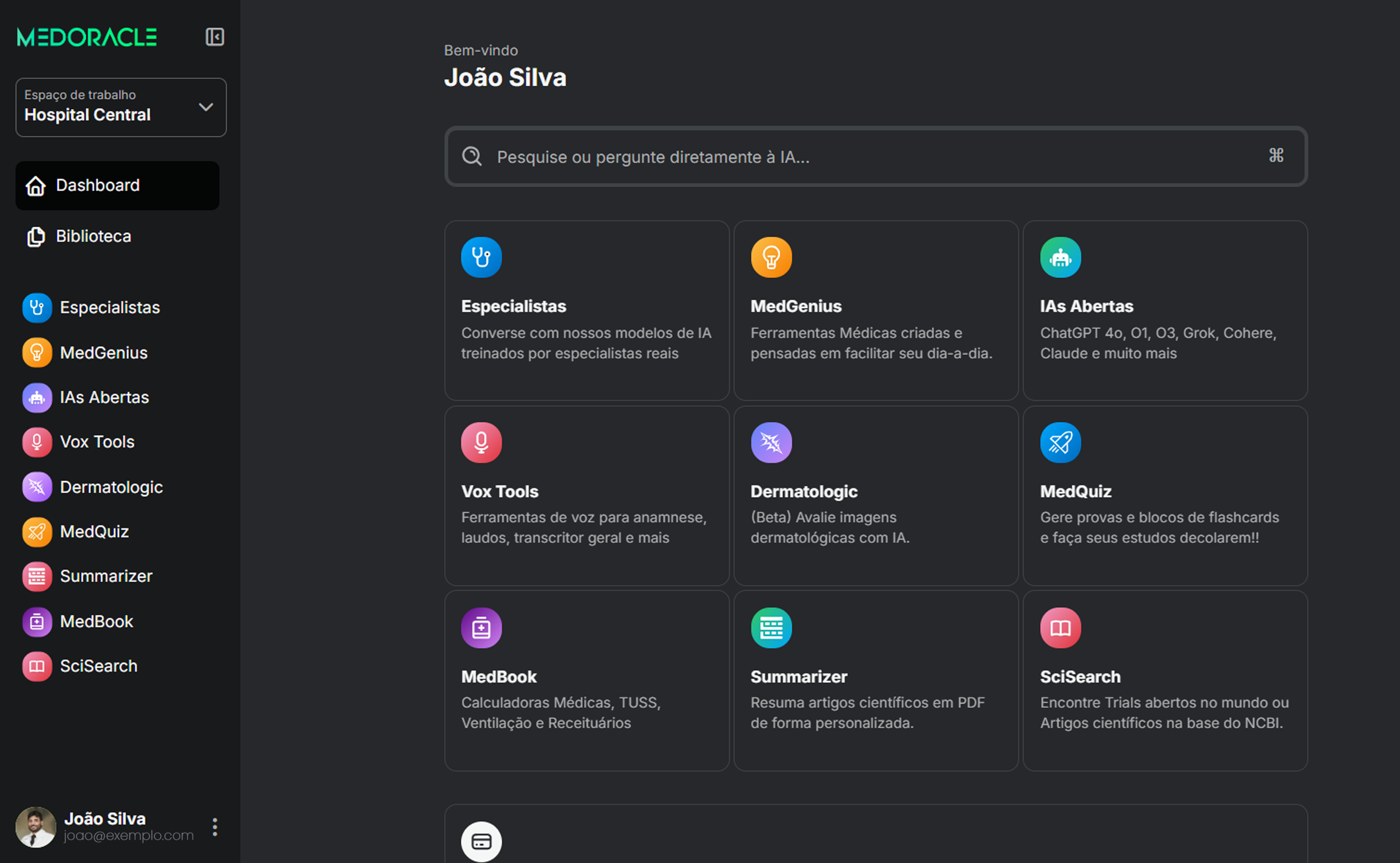
Task: Toggle the sidebar collapse control next to logo
Action: click(x=215, y=36)
